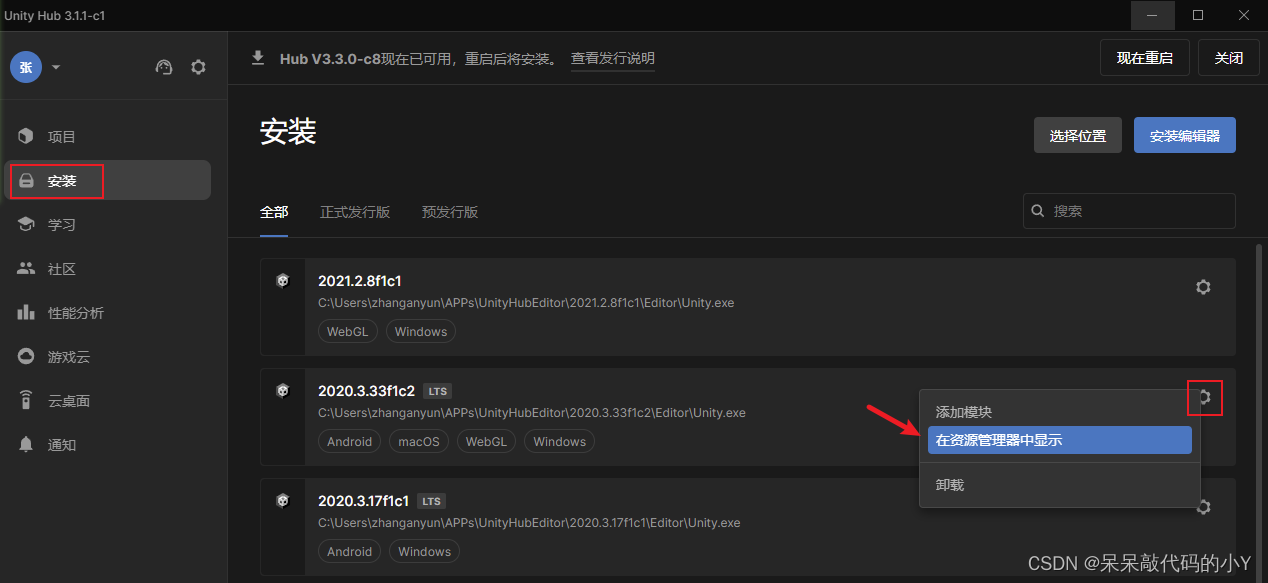
Task: Focus the 搜索 input field
Action: pyautogui.click(x=1129, y=211)
